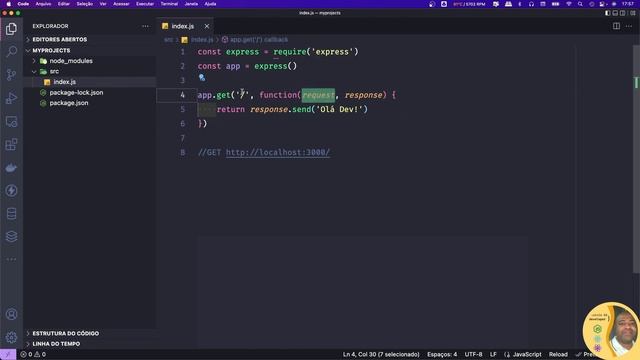Open the Thunder Client lightning icon

(x=11, y=191)
